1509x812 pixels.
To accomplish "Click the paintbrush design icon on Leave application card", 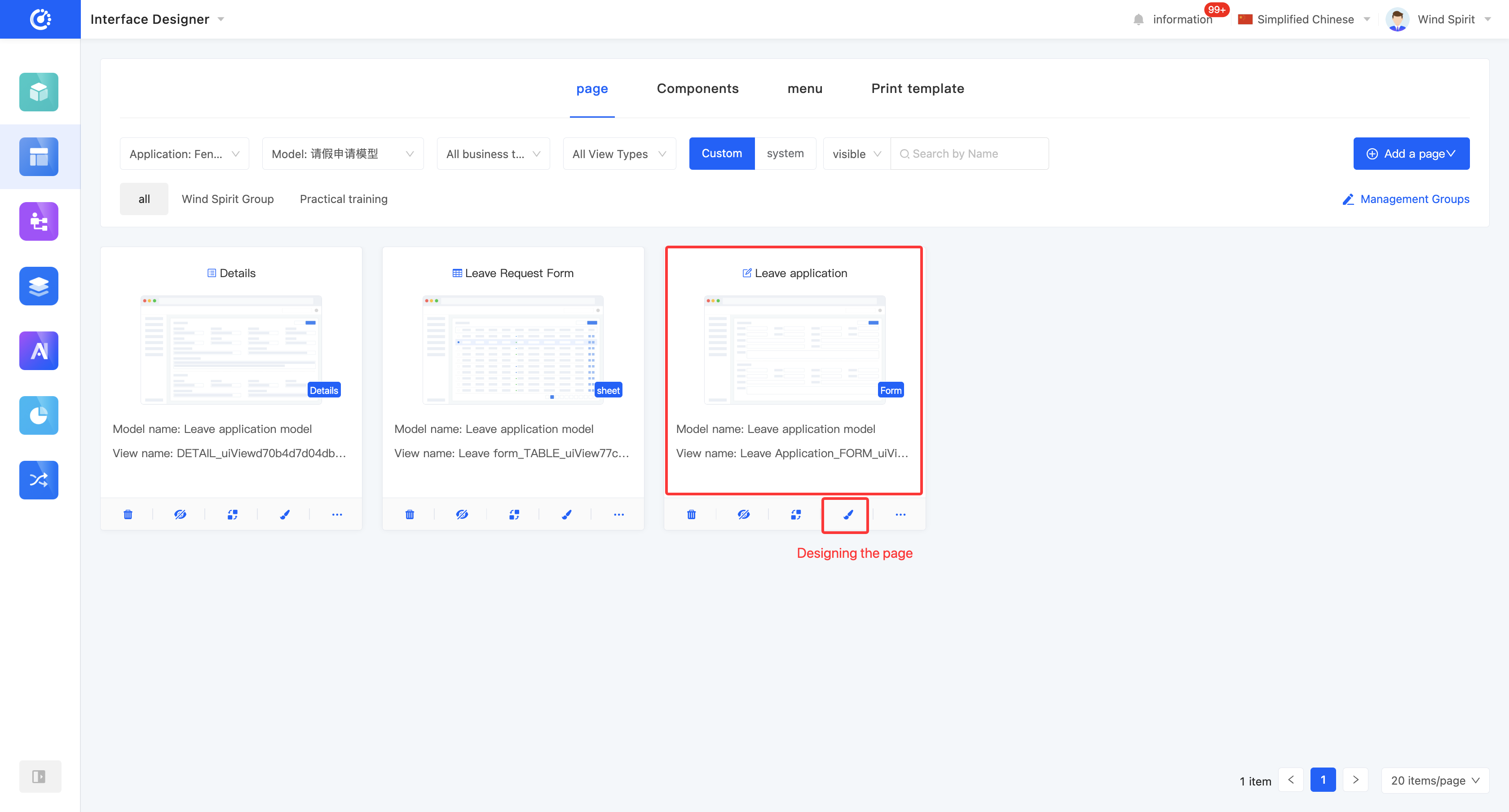I will (x=847, y=514).
